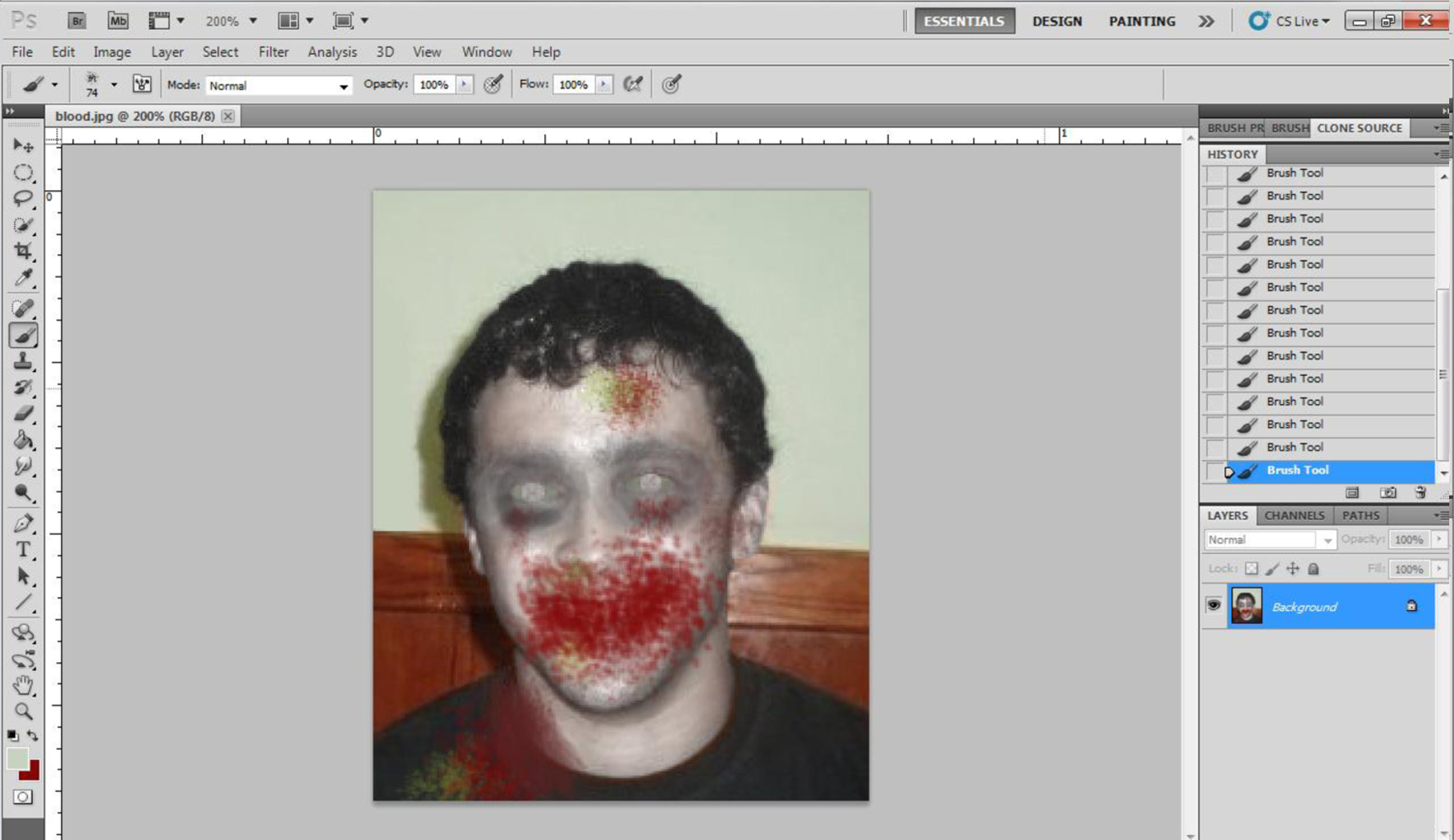Select the Brush tool in toolbox

pos(23,335)
